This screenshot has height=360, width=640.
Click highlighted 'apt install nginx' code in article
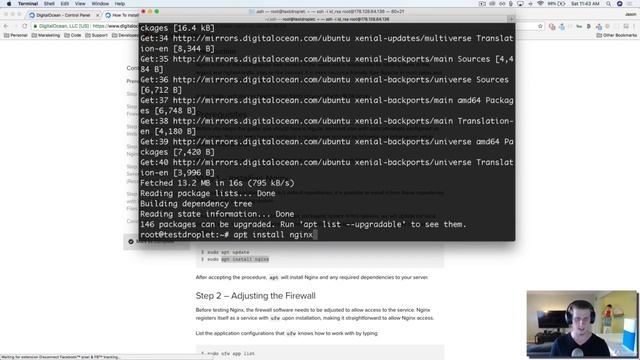245,259
